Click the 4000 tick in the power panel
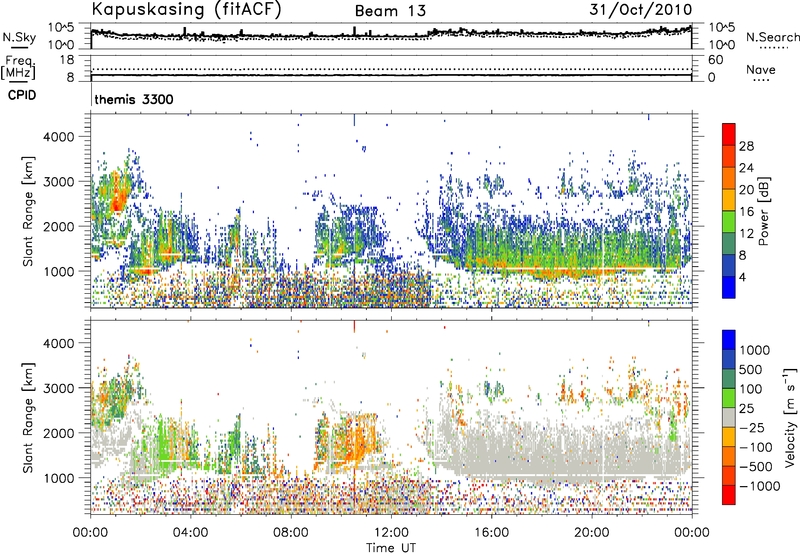 58,137
